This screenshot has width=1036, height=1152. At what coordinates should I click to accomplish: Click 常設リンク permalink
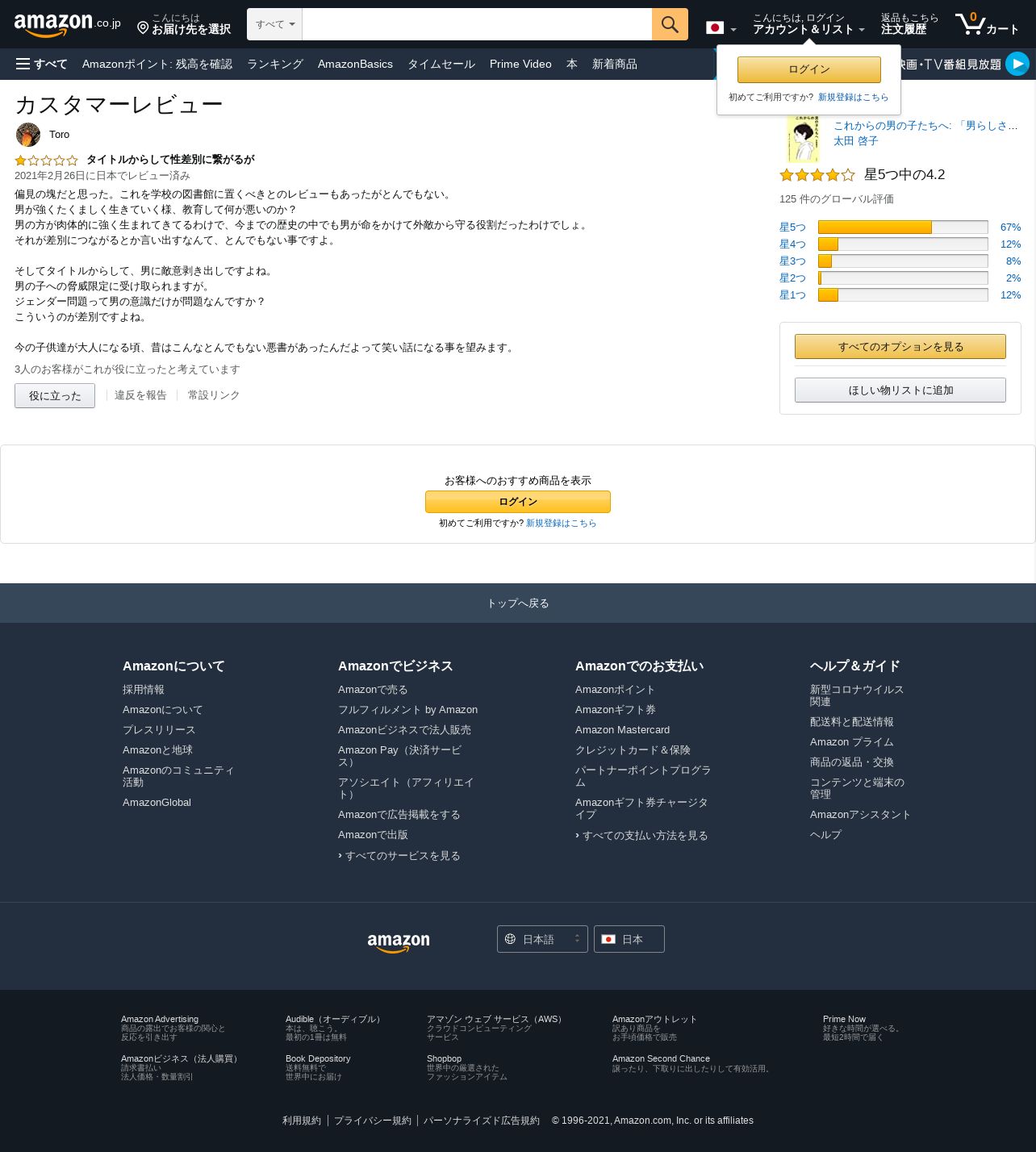[x=214, y=395]
